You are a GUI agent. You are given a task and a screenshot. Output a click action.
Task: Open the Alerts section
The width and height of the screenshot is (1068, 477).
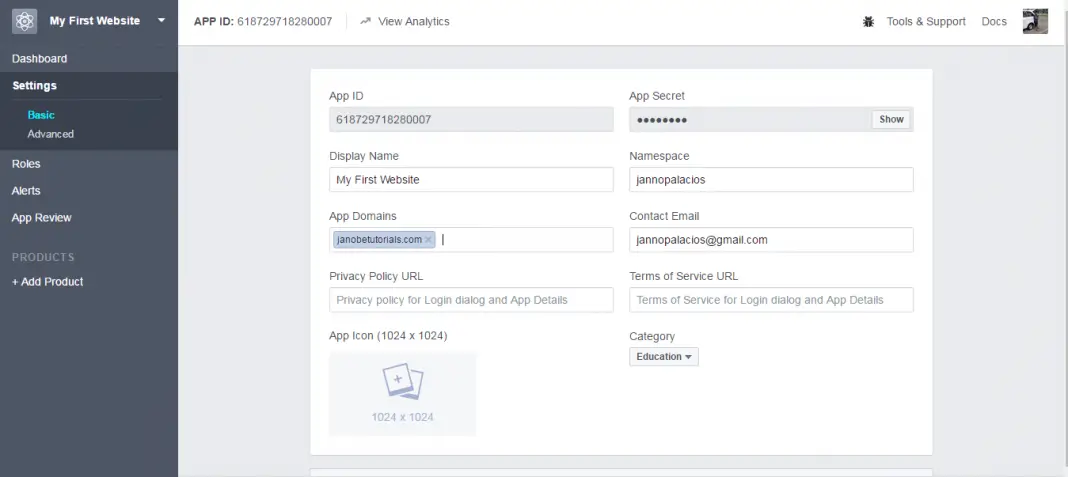point(26,191)
